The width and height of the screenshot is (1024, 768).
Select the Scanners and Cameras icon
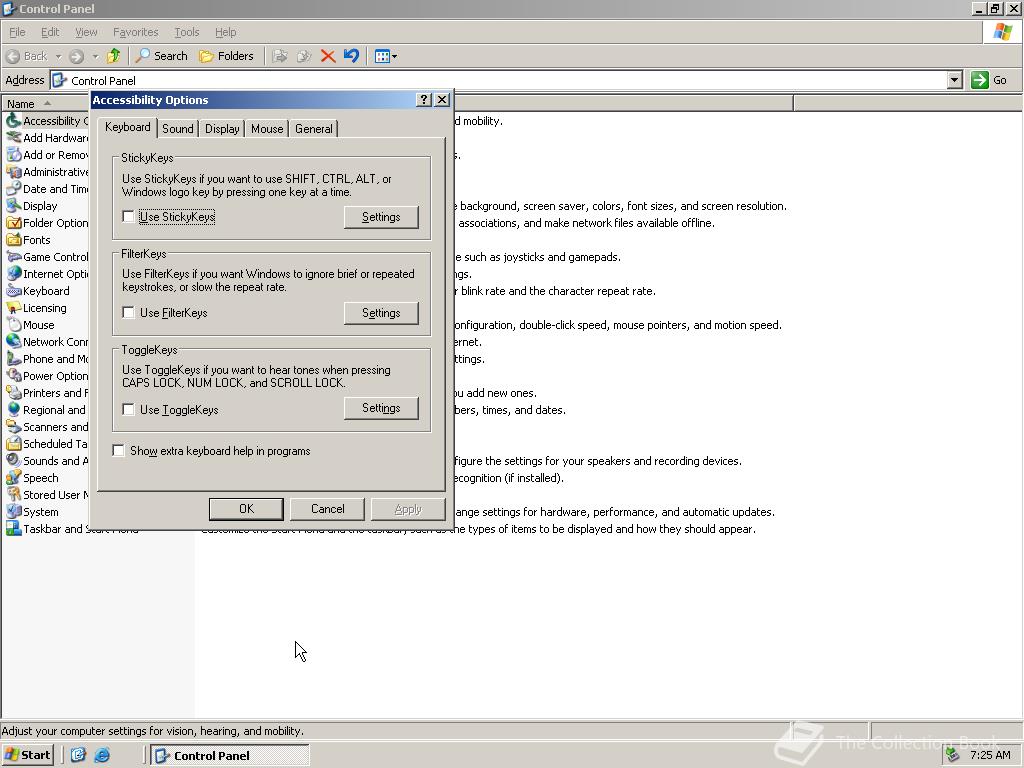tap(14, 426)
